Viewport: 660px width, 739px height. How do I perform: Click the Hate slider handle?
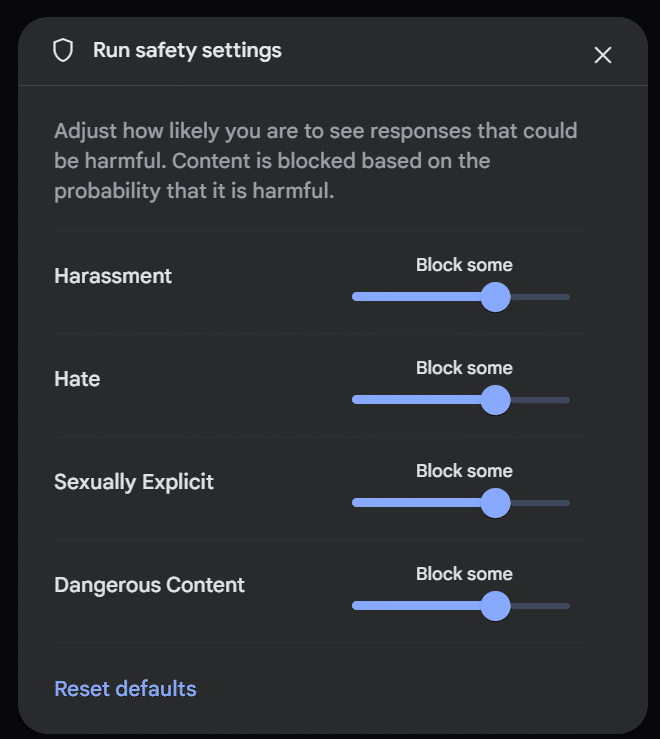[x=495, y=400]
